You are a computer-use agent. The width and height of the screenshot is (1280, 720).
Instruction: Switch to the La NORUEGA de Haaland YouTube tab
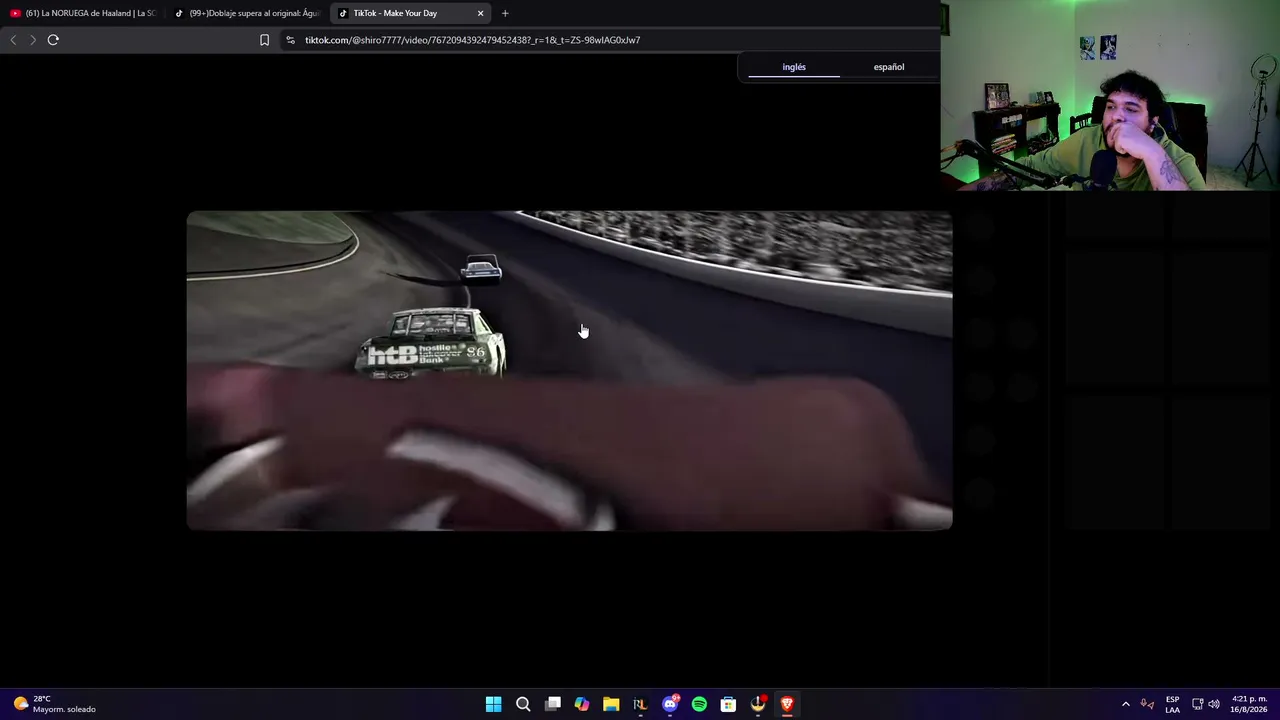83,13
